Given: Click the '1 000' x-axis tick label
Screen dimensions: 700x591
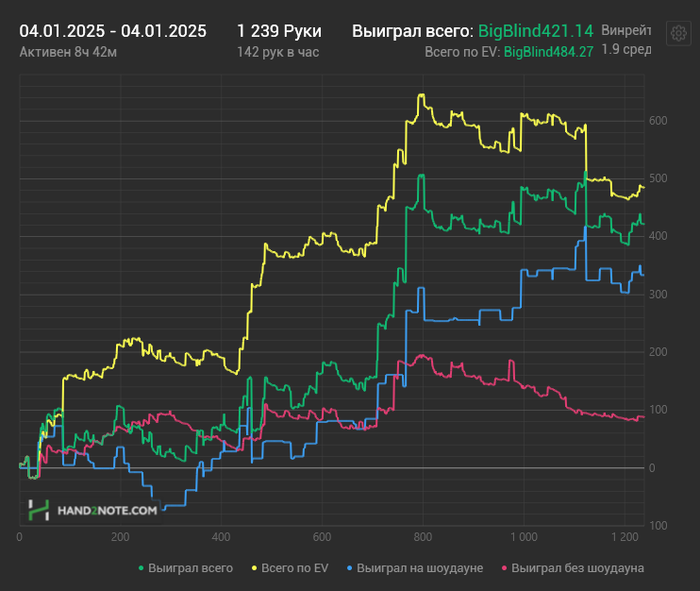Looking at the screenshot, I should point(524,537).
